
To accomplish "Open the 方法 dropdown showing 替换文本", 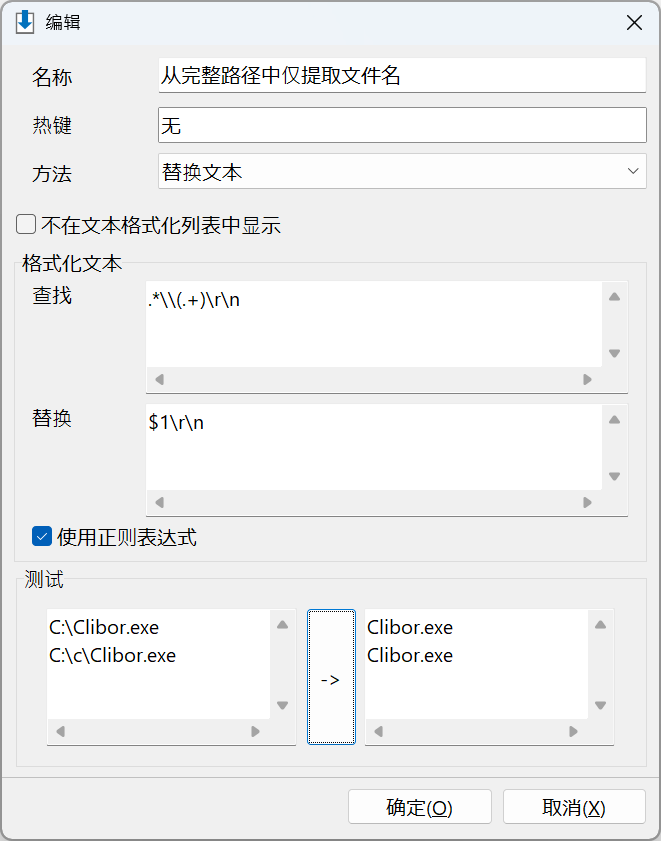I will pyautogui.click(x=402, y=172).
